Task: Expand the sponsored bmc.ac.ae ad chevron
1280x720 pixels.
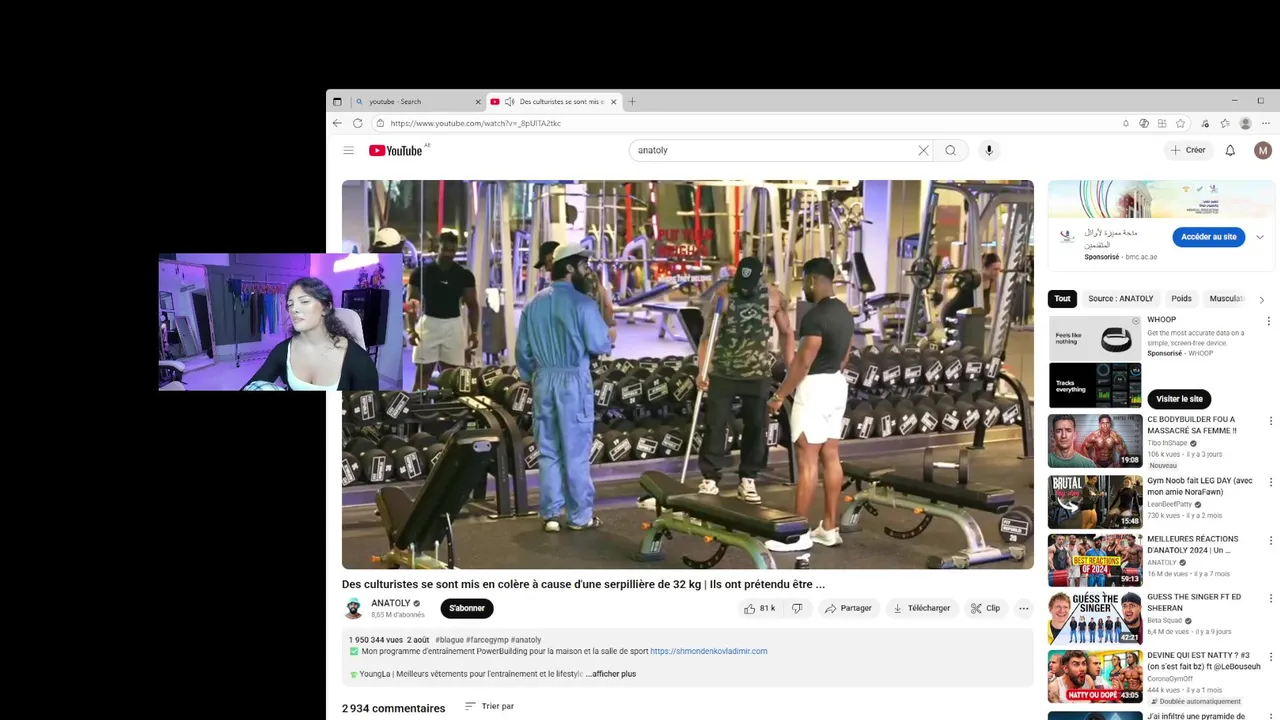Action: (x=1259, y=237)
